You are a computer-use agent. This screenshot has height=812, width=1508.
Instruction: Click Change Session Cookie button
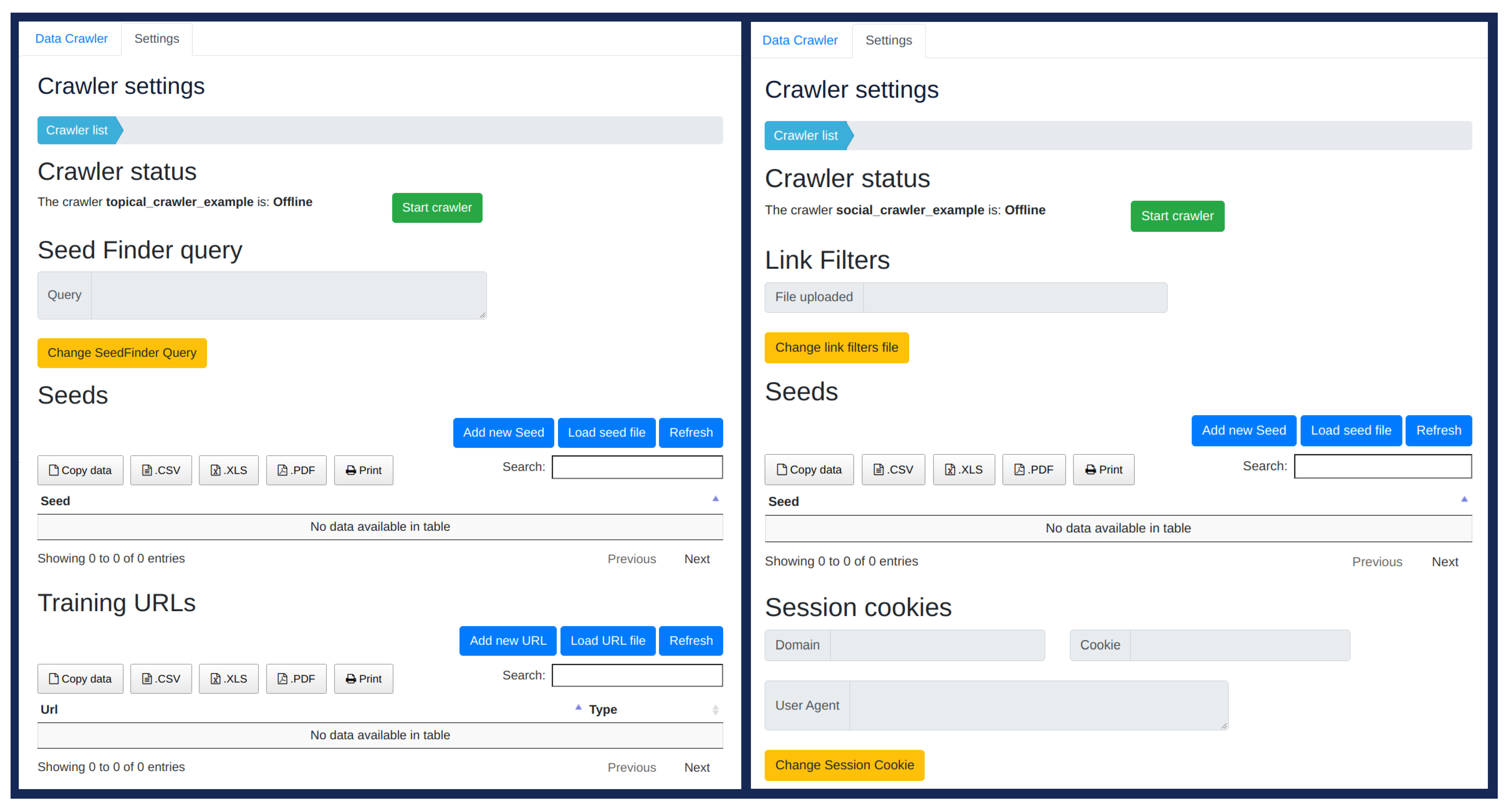point(844,765)
